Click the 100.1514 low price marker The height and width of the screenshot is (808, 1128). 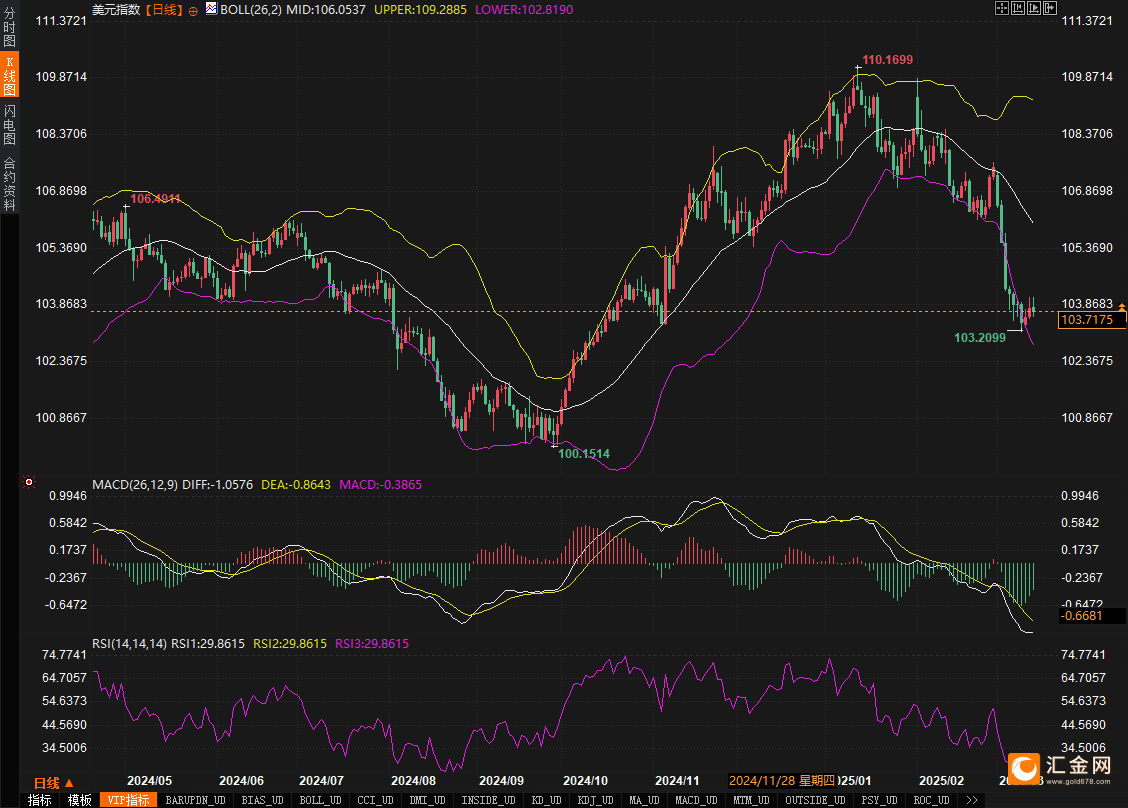[584, 453]
